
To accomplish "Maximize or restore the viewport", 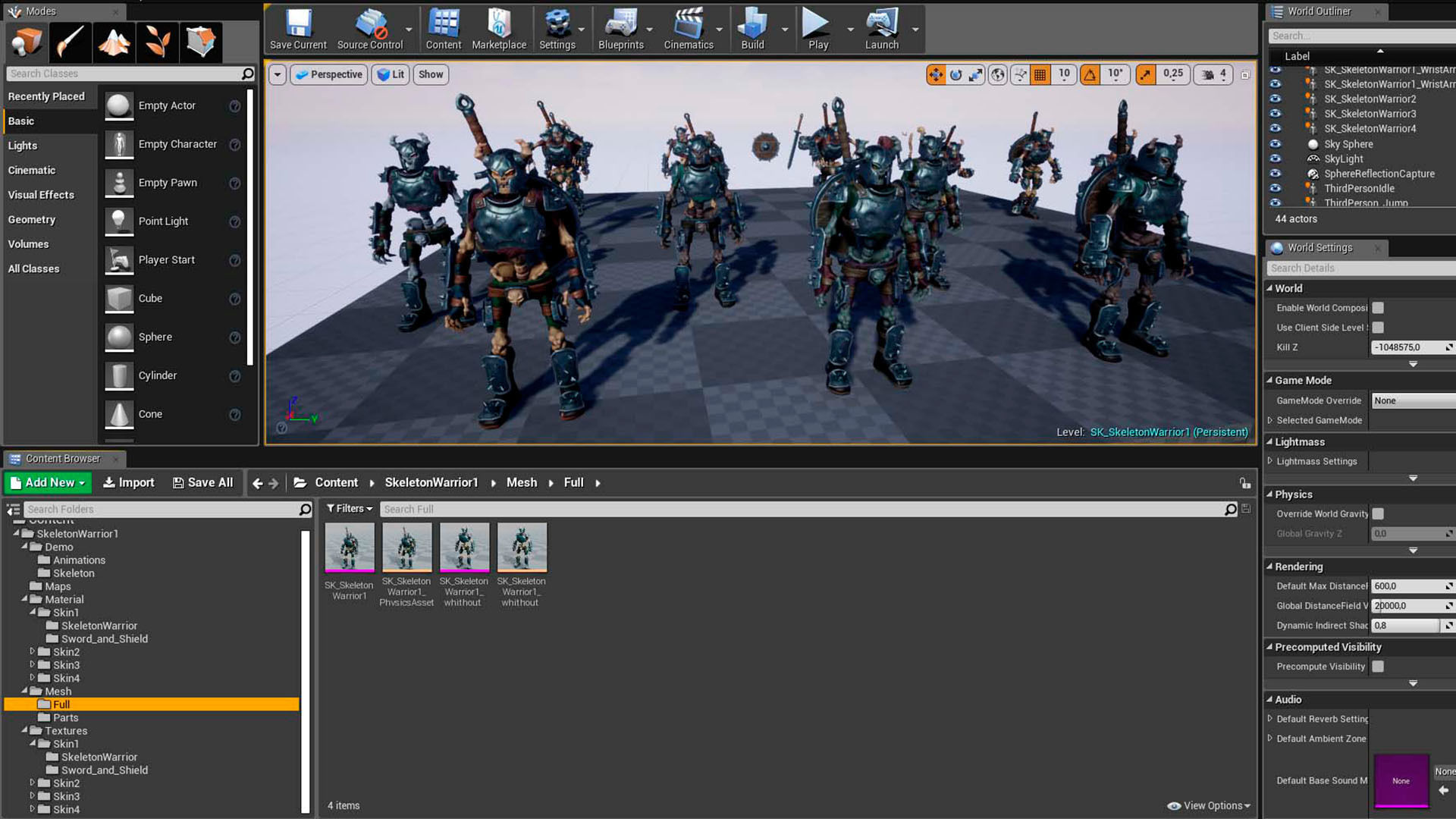I will 1245,74.
